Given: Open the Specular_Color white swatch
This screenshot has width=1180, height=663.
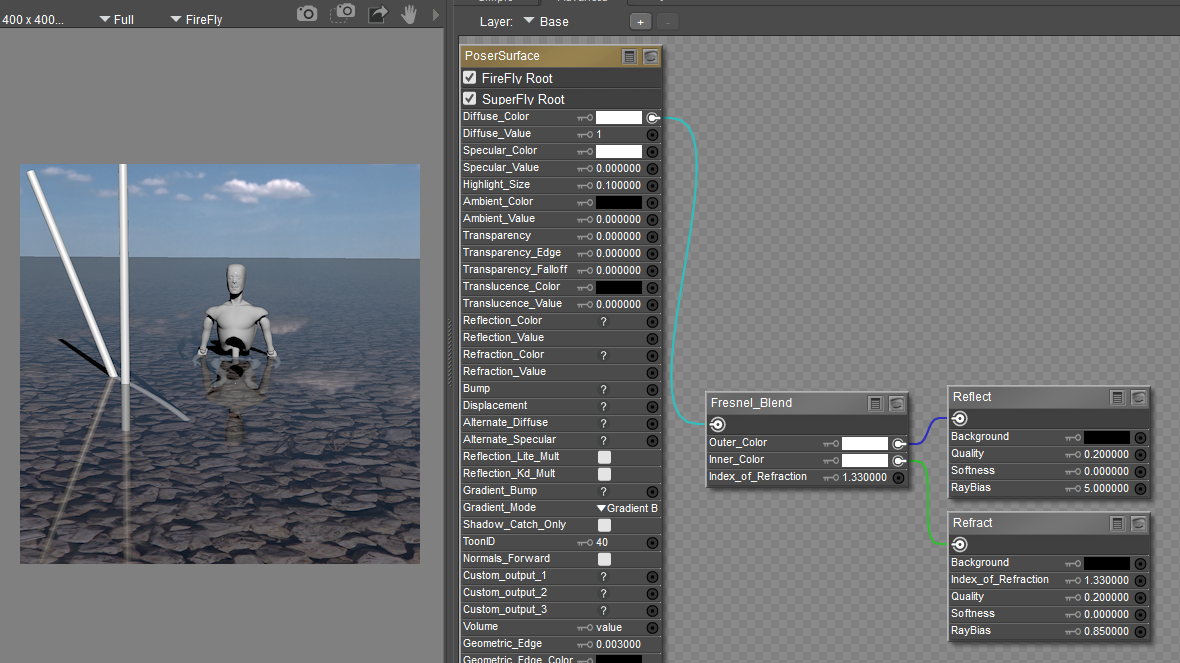Looking at the screenshot, I should point(618,151).
